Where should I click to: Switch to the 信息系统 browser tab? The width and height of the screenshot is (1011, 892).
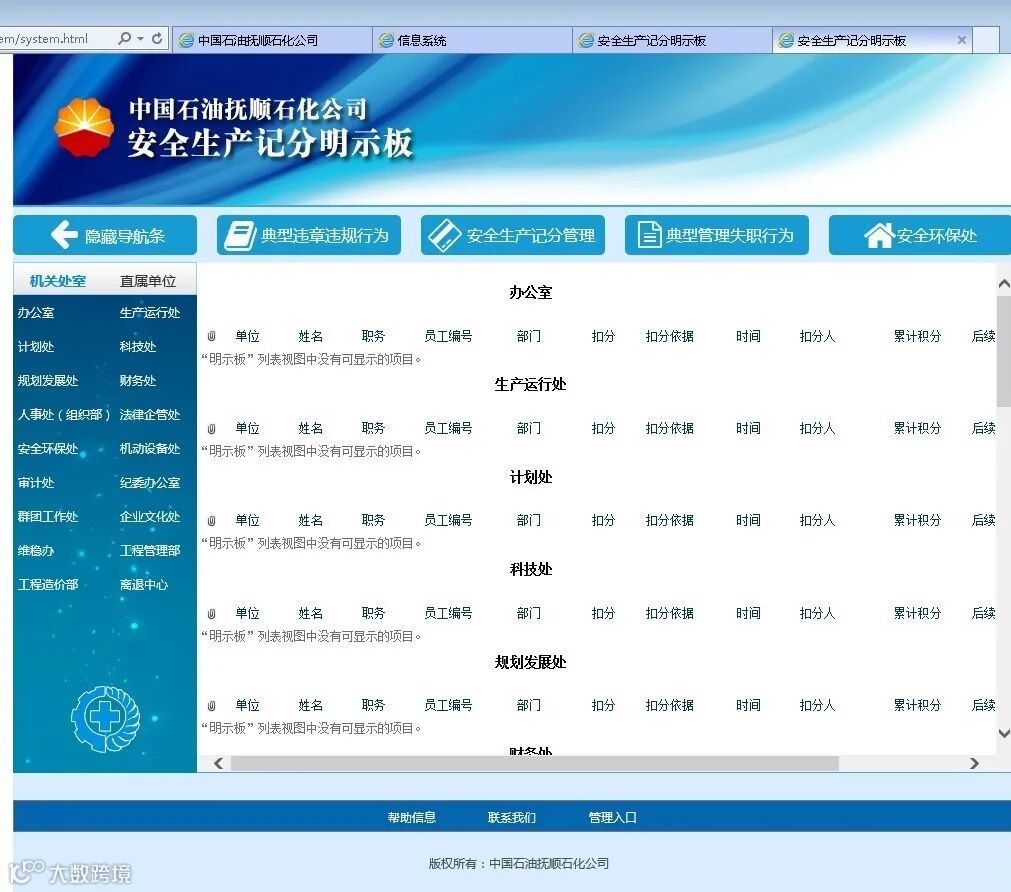click(x=472, y=40)
